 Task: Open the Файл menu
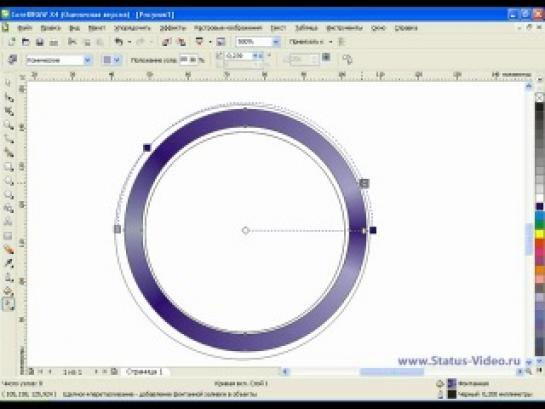click(x=24, y=28)
